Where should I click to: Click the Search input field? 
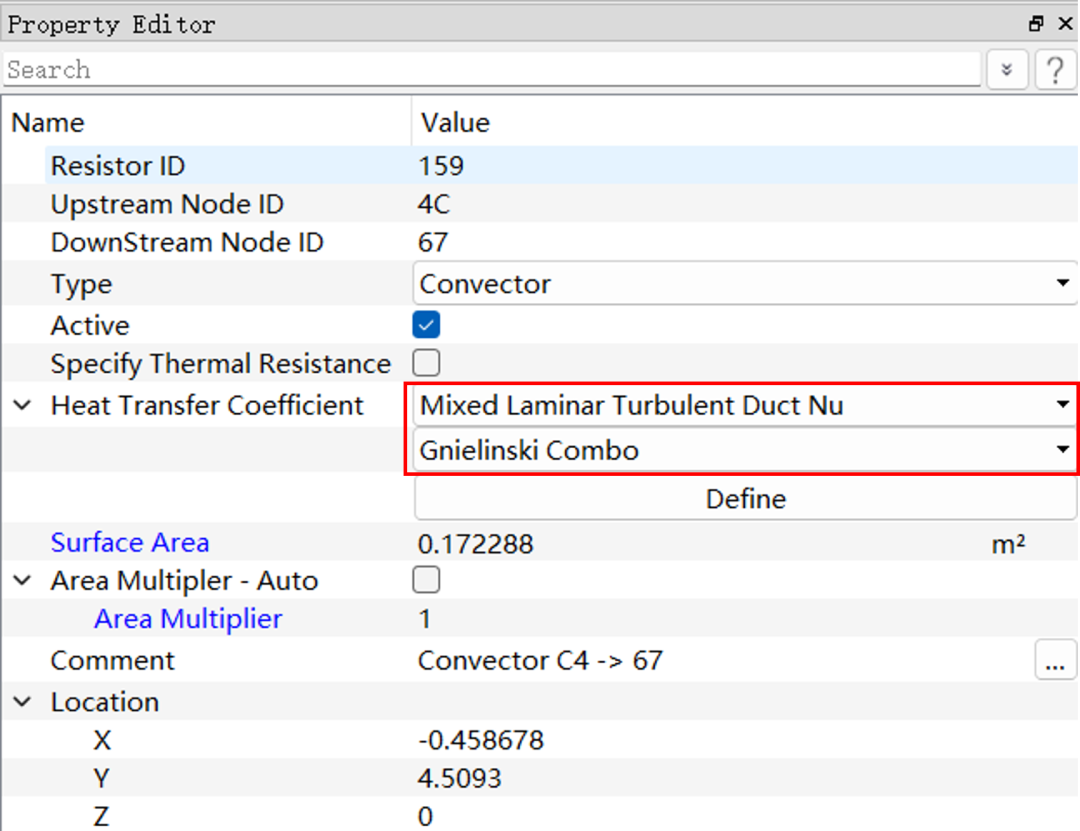[492, 70]
